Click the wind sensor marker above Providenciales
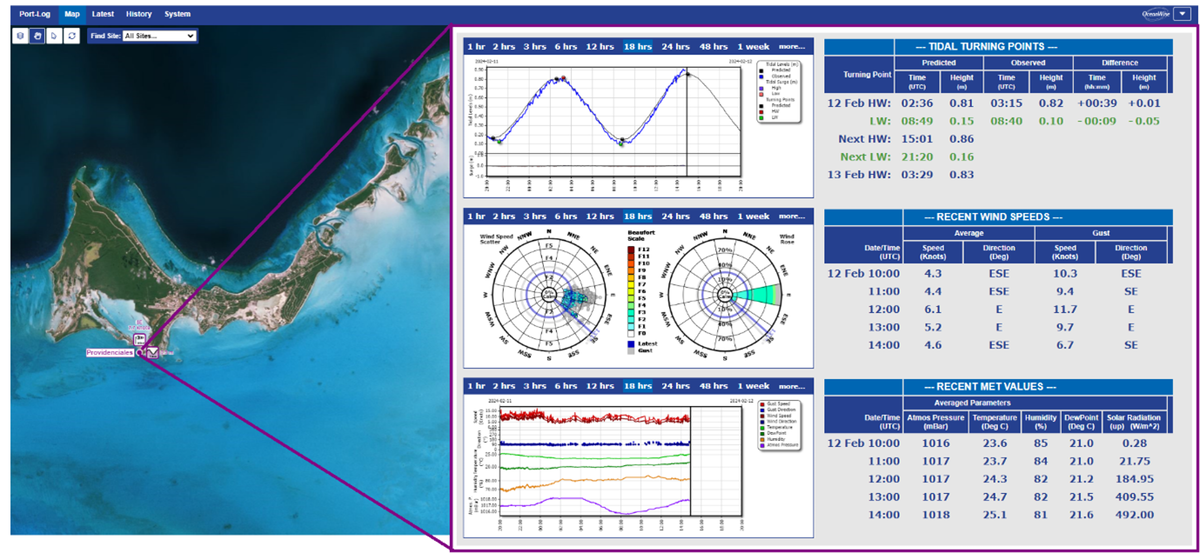The width and height of the screenshot is (1200, 553). (x=140, y=339)
